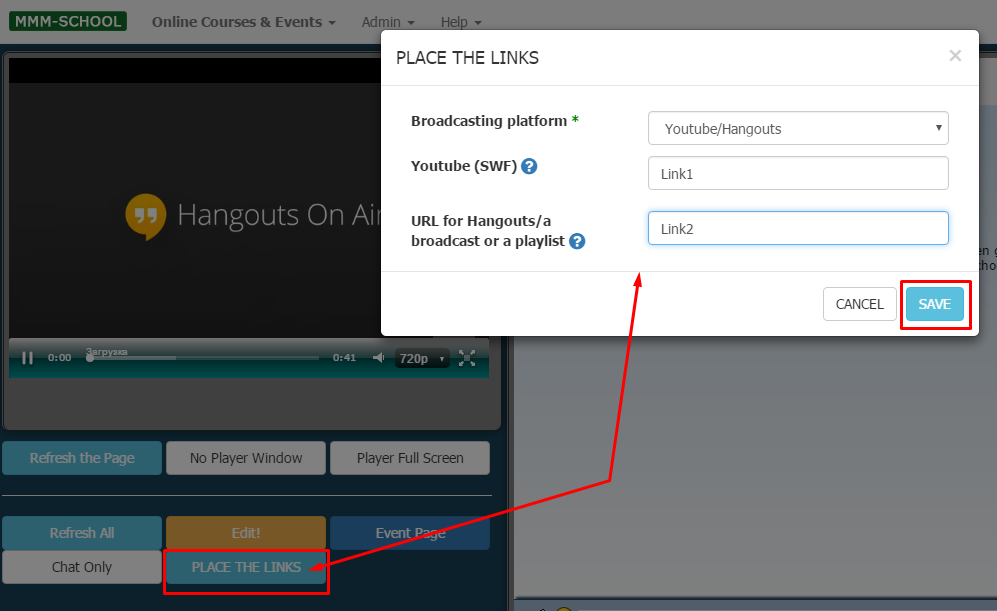The image size is (997, 611).
Task: Open the 720p quality dropdown
Action: click(422, 359)
